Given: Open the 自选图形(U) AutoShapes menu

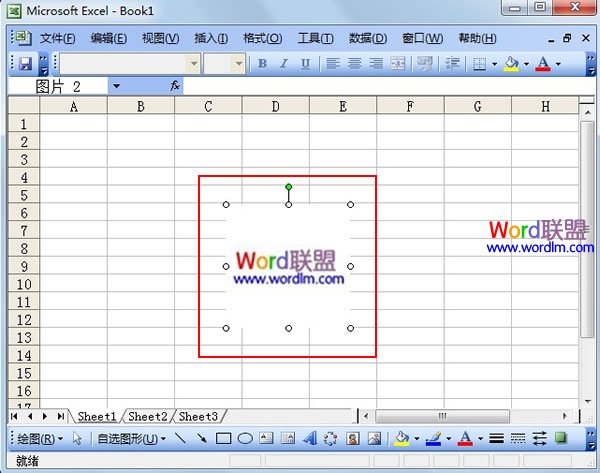Looking at the screenshot, I should [132, 439].
